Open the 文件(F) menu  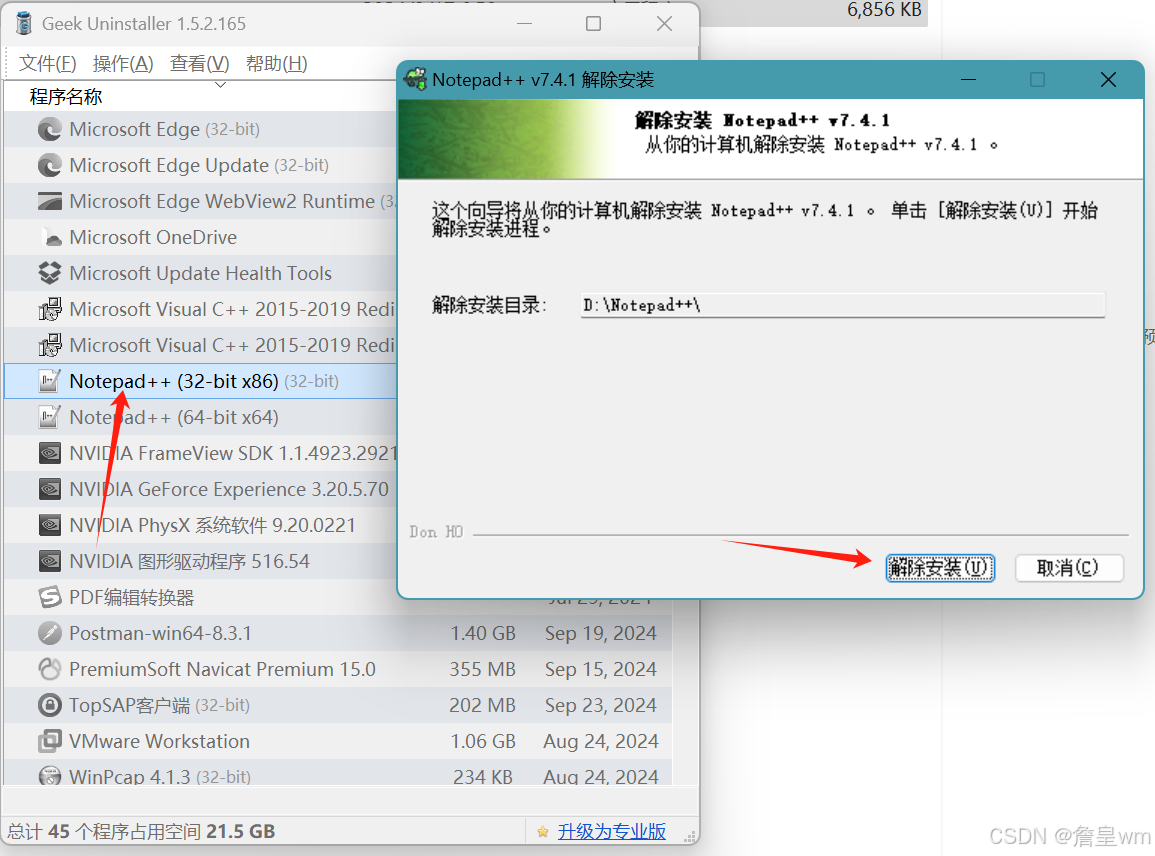pos(47,64)
